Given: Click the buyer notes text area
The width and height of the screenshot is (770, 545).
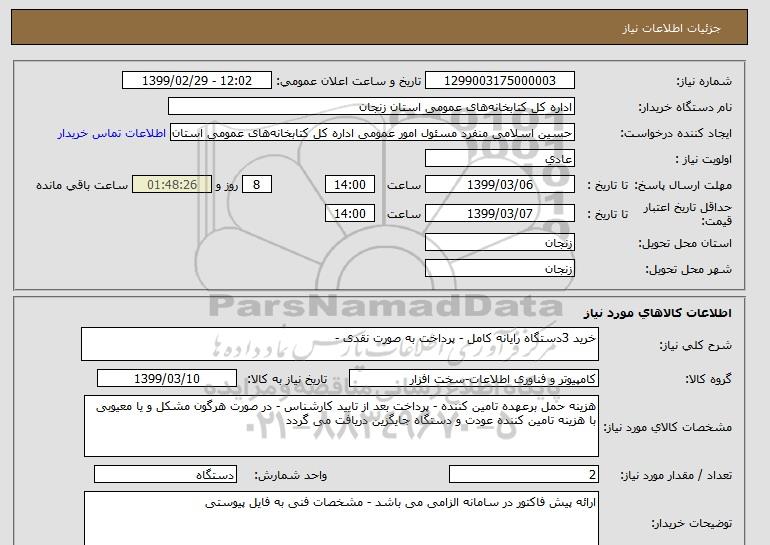Looking at the screenshot, I should click(341, 518).
